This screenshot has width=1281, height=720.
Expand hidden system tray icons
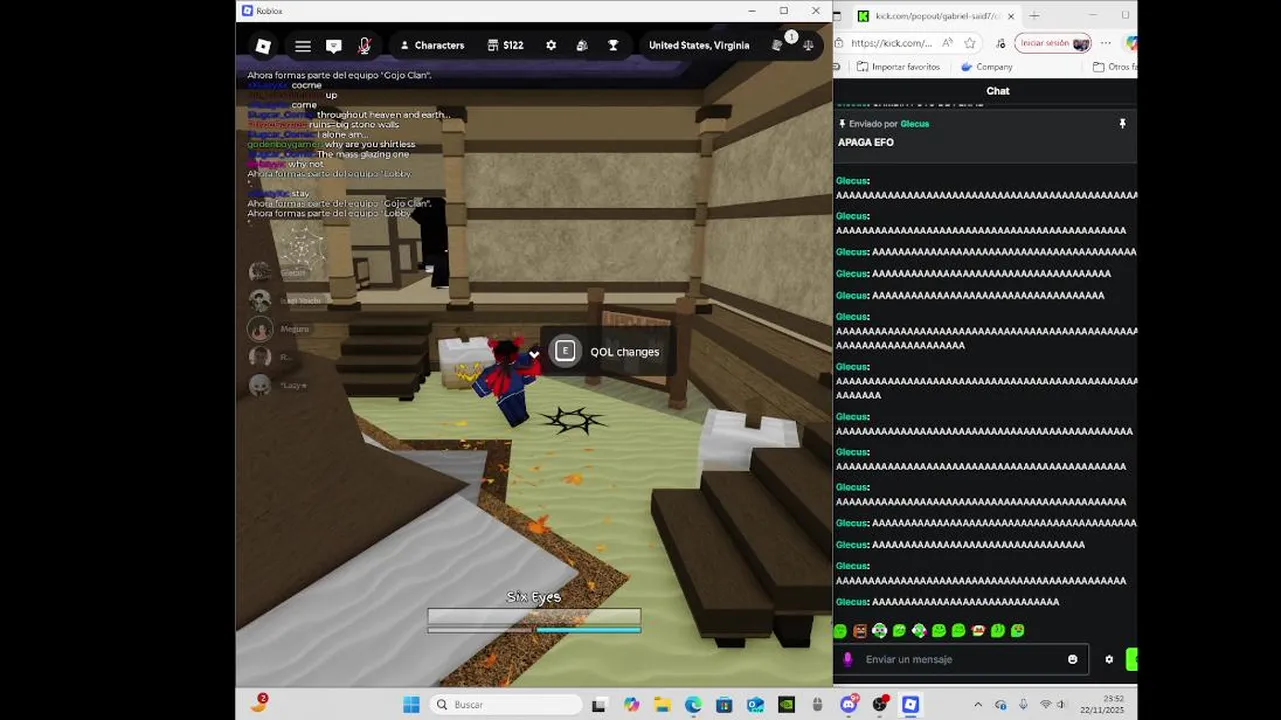978,705
